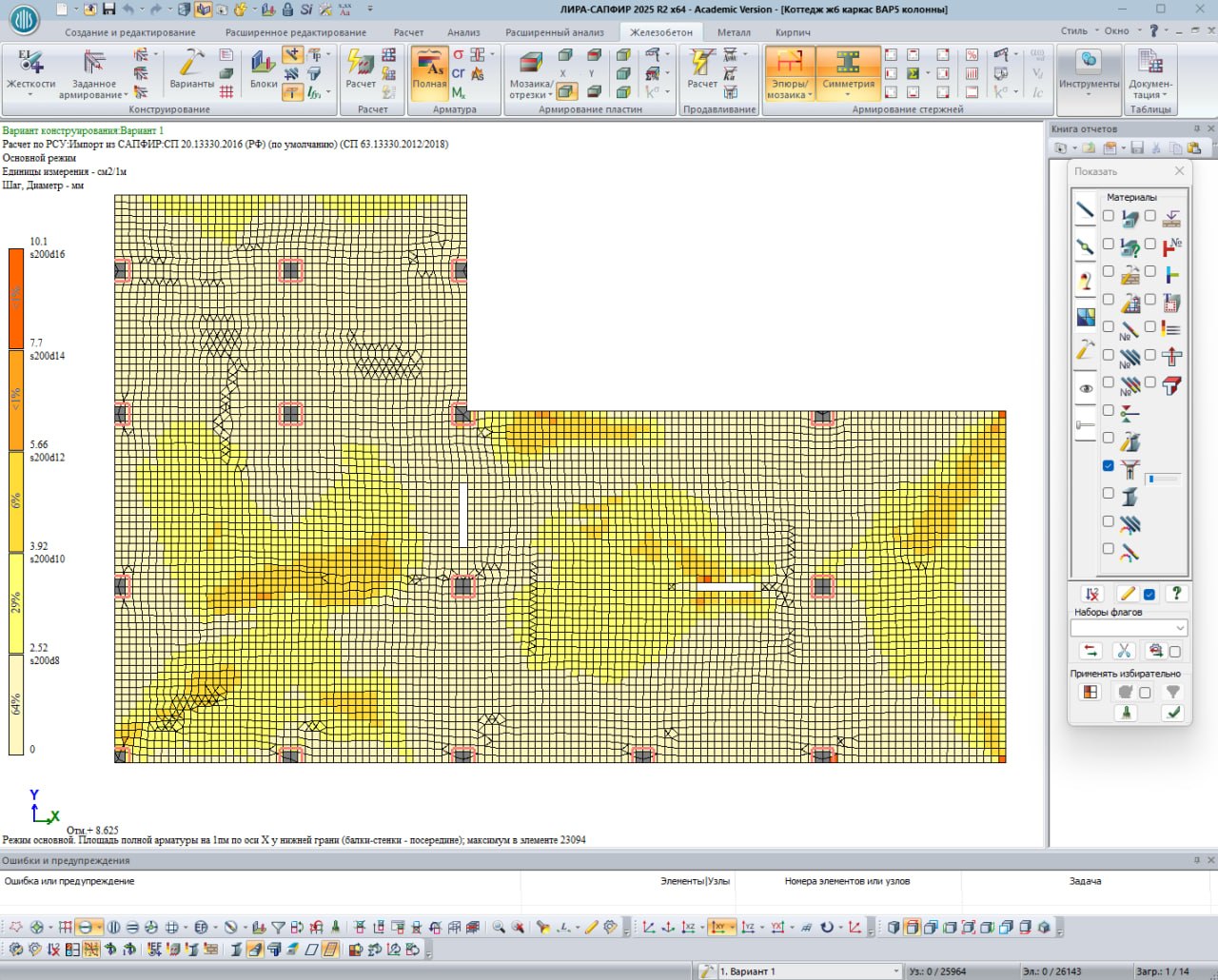This screenshot has width=1218, height=980.
Task: Expand the Наборы флагов combo box
Action: click(1180, 628)
